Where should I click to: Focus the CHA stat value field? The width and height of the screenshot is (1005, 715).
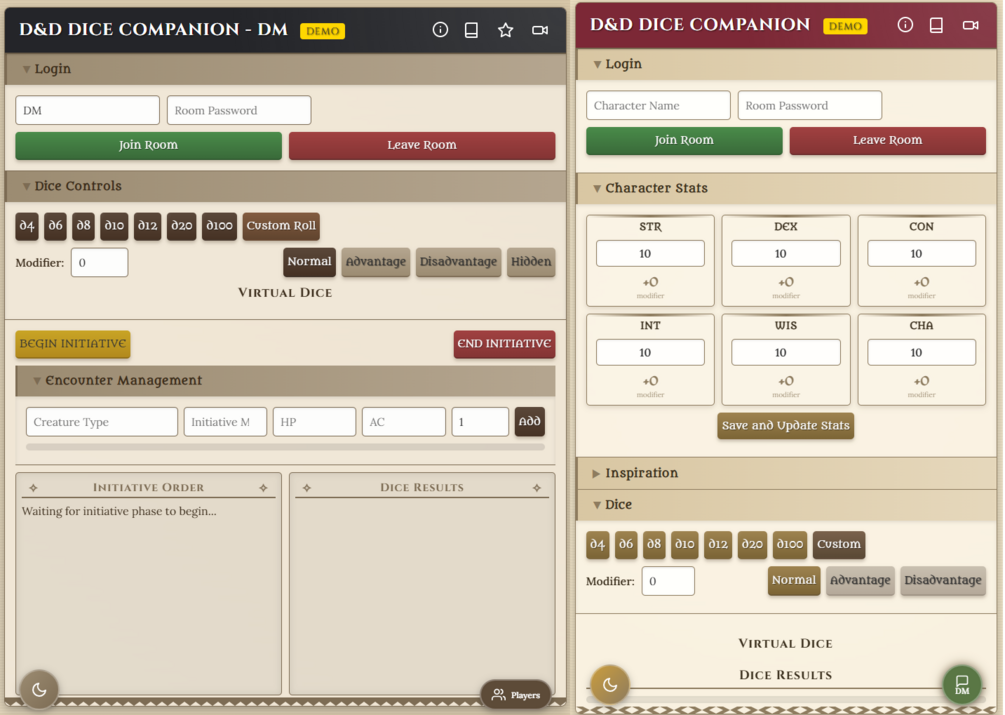[922, 352]
